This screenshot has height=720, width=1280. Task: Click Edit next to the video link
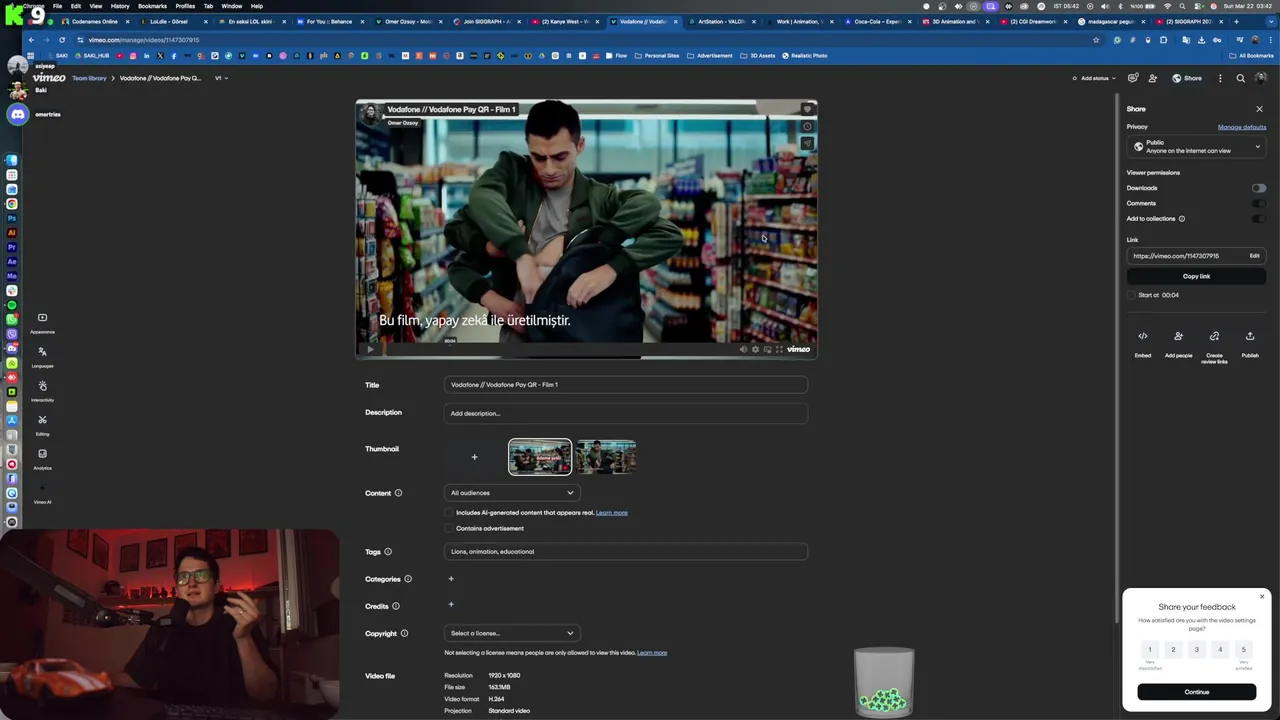(x=1254, y=256)
